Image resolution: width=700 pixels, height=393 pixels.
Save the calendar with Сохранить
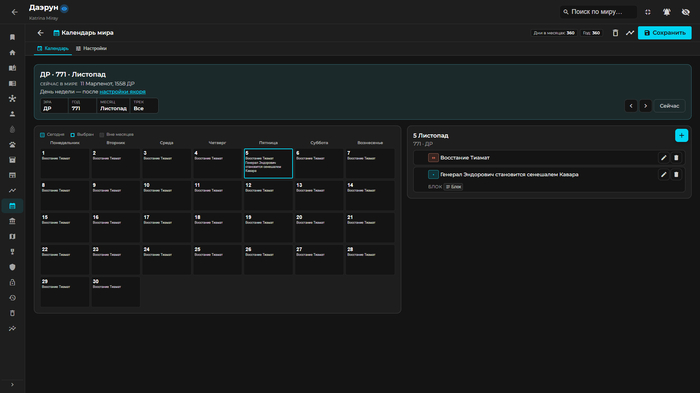point(664,33)
